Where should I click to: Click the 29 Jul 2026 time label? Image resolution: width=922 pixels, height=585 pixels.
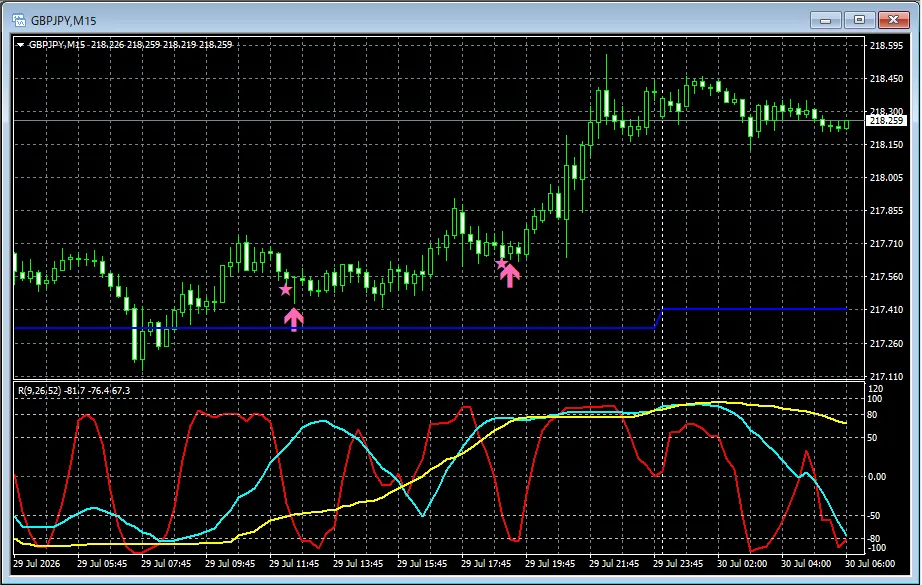tap(36, 563)
